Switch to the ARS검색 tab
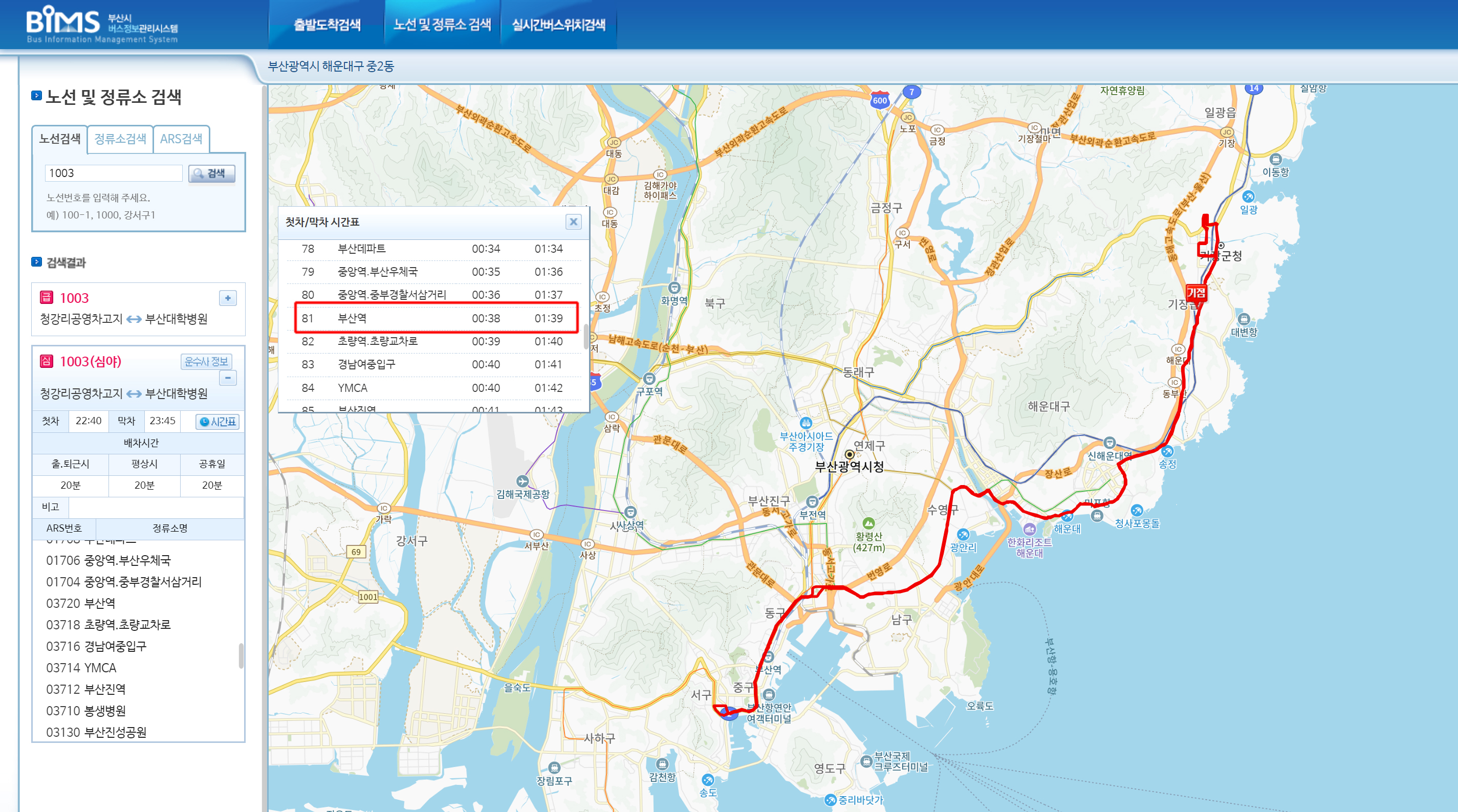1458x812 pixels. [181, 139]
